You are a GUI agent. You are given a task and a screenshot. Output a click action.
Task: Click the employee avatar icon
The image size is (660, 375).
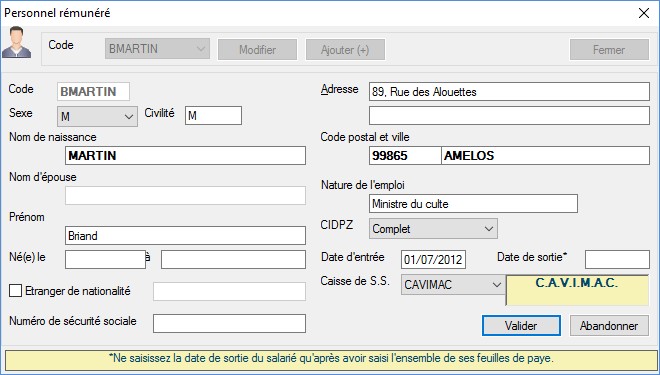pyautogui.click(x=16, y=42)
